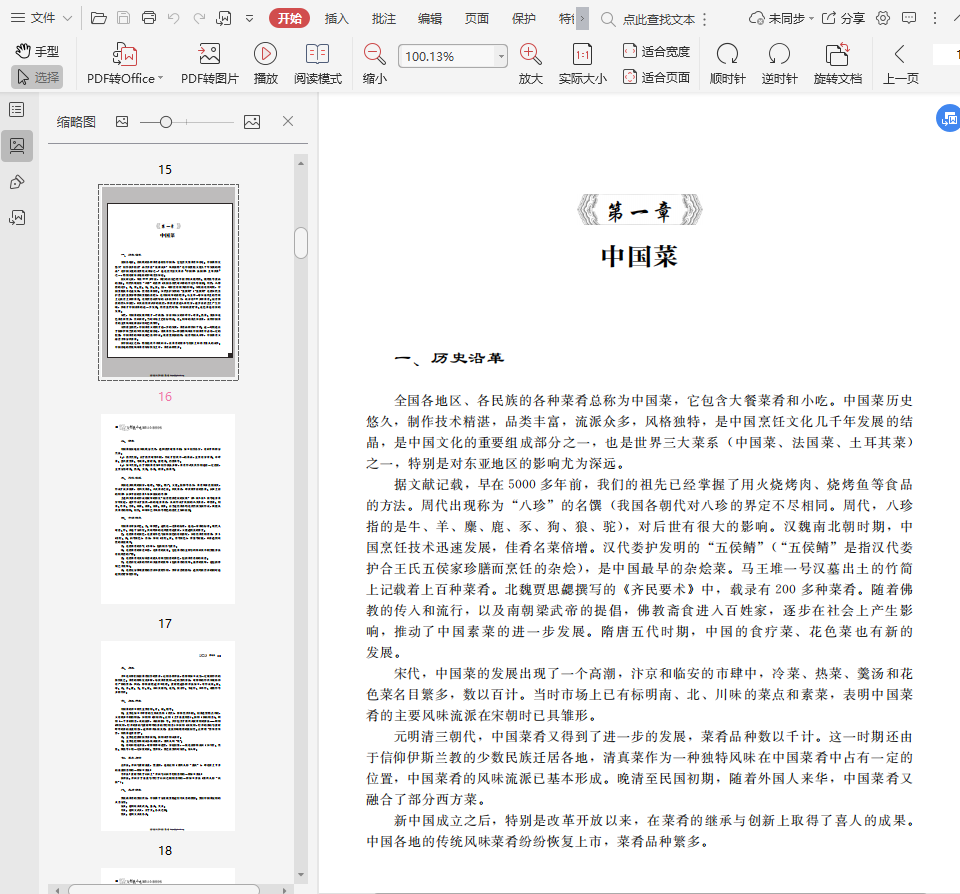Click the 分享 share button
The width and height of the screenshot is (960, 894).
tap(844, 18)
